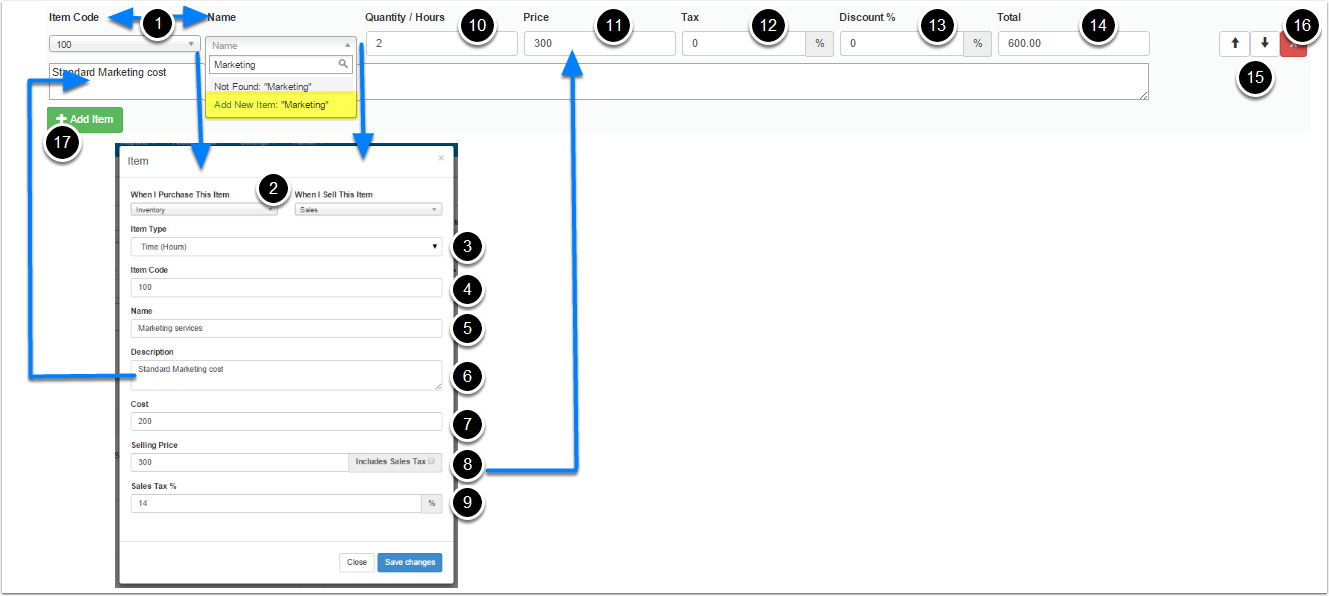This screenshot has height=596, width=1329.
Task: Click the Item Code field in the dialog
Action: point(286,288)
